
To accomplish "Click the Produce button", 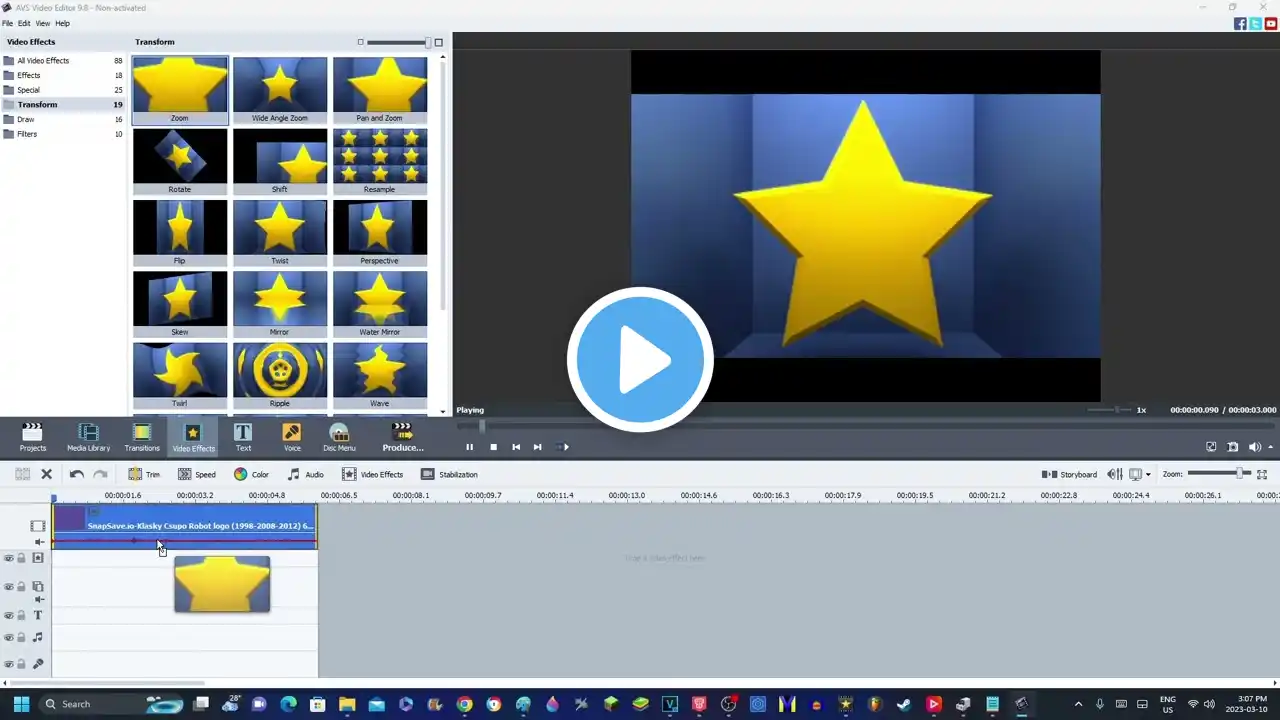I will (402, 437).
